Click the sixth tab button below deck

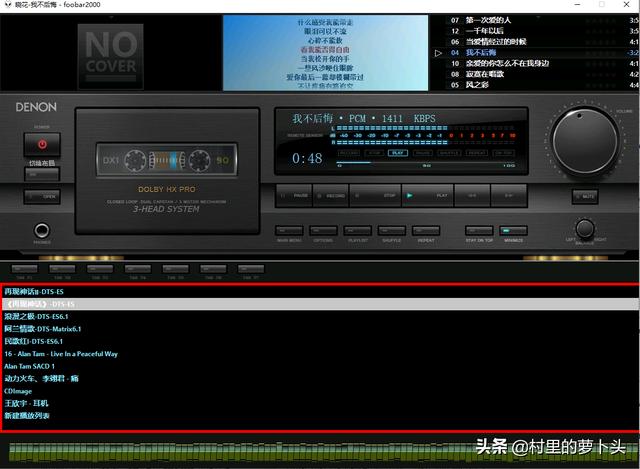(x=213, y=269)
